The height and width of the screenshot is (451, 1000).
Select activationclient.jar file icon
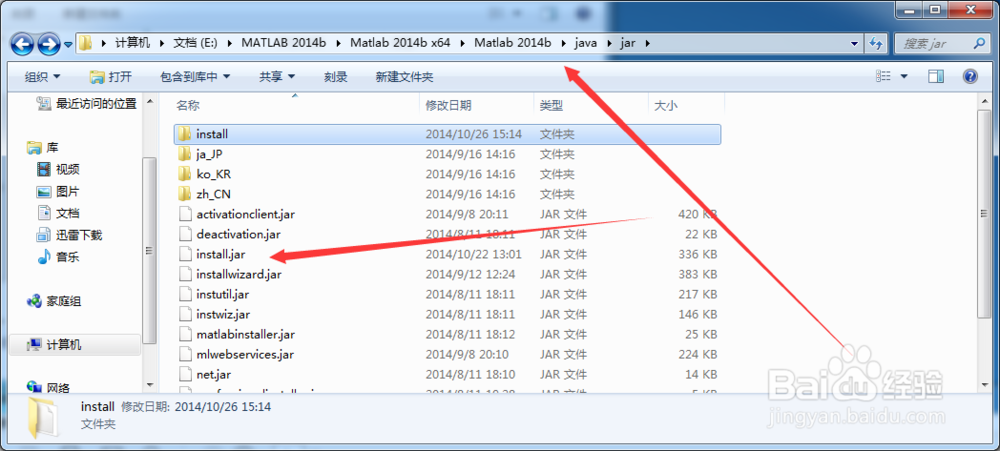click(185, 214)
